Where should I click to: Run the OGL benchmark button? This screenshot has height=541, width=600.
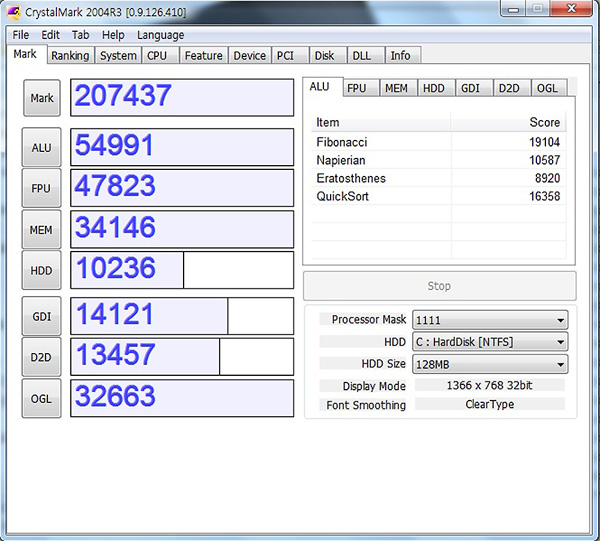tap(41, 399)
